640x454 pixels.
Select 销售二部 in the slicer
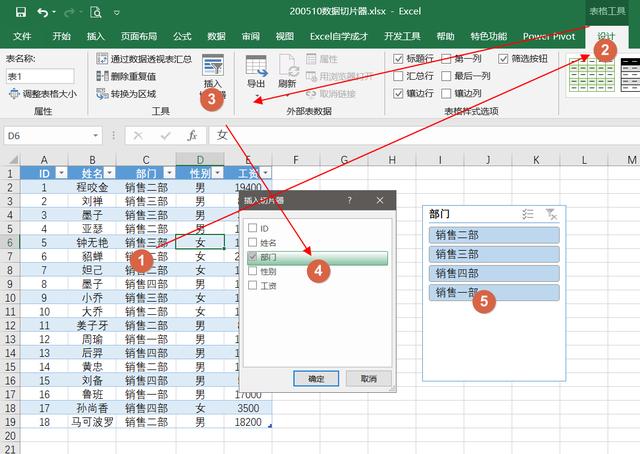[494, 235]
